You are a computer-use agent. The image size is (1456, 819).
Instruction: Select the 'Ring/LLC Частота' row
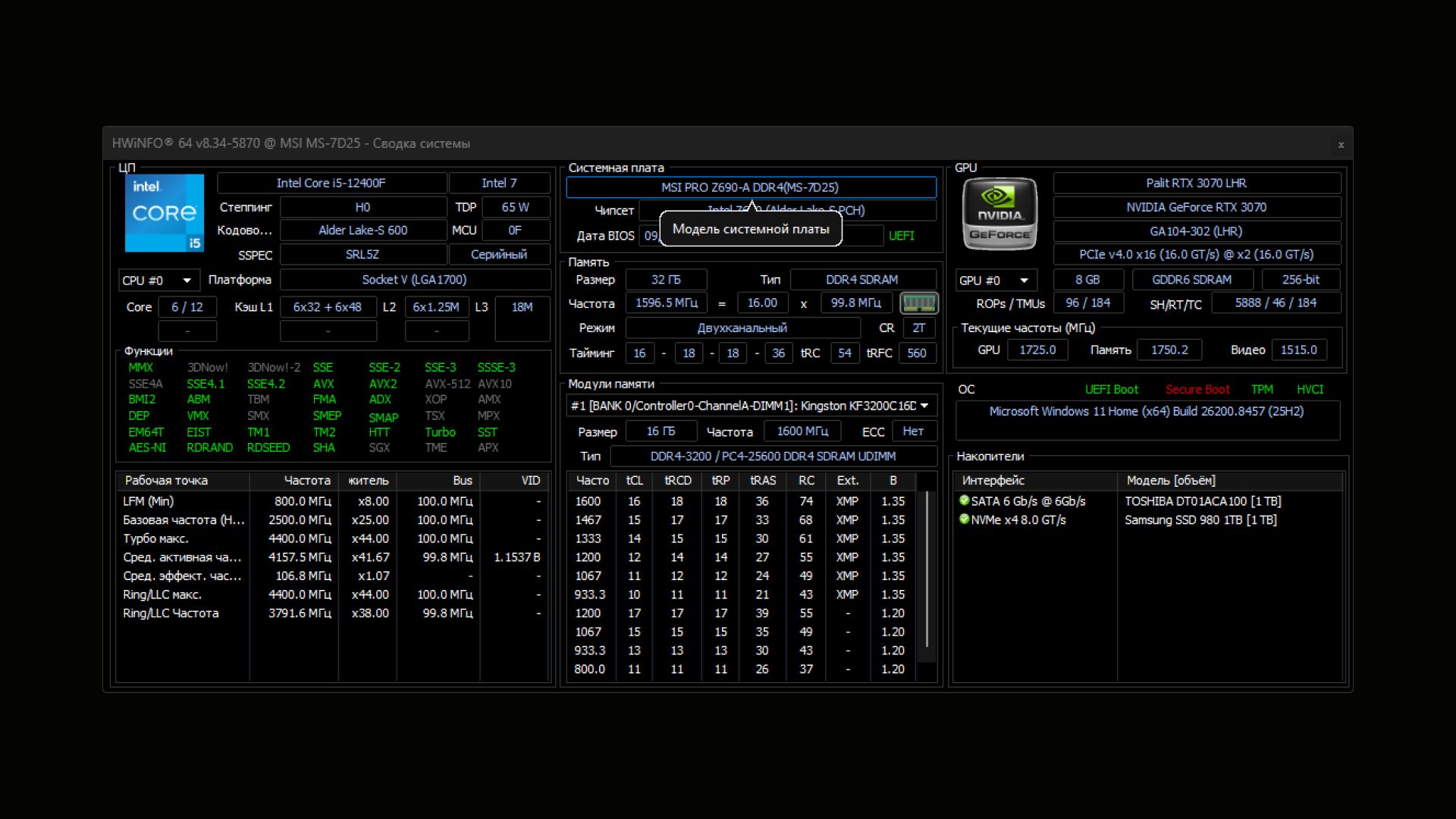pos(332,613)
